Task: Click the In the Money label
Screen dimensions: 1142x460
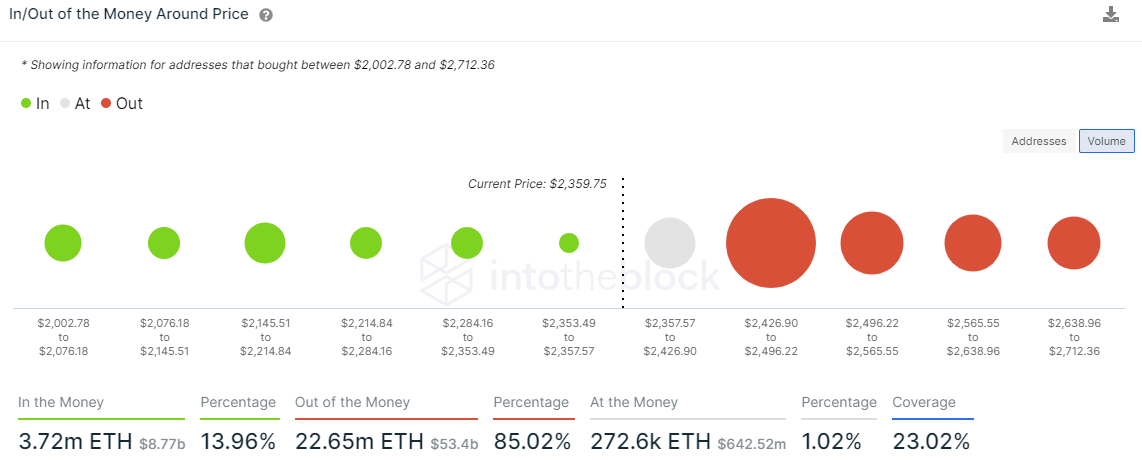Action: point(61,402)
